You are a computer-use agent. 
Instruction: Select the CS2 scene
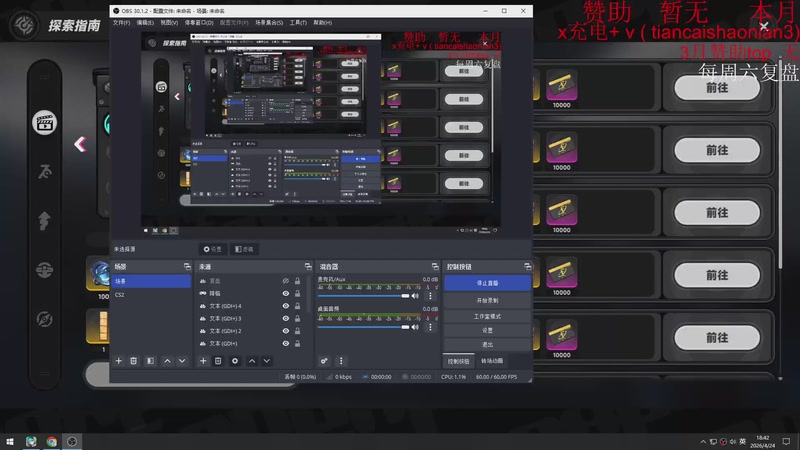coord(151,294)
